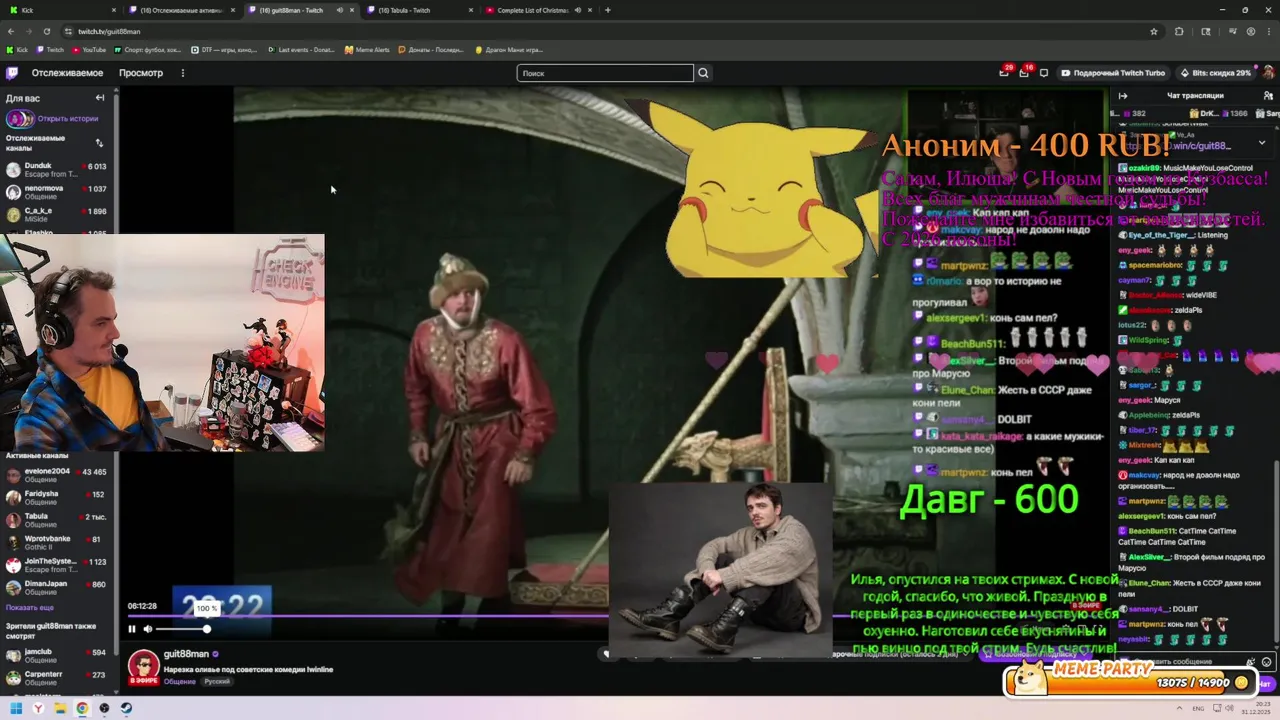Click the Русский language tag
The image size is (1280, 720).
tap(216, 681)
